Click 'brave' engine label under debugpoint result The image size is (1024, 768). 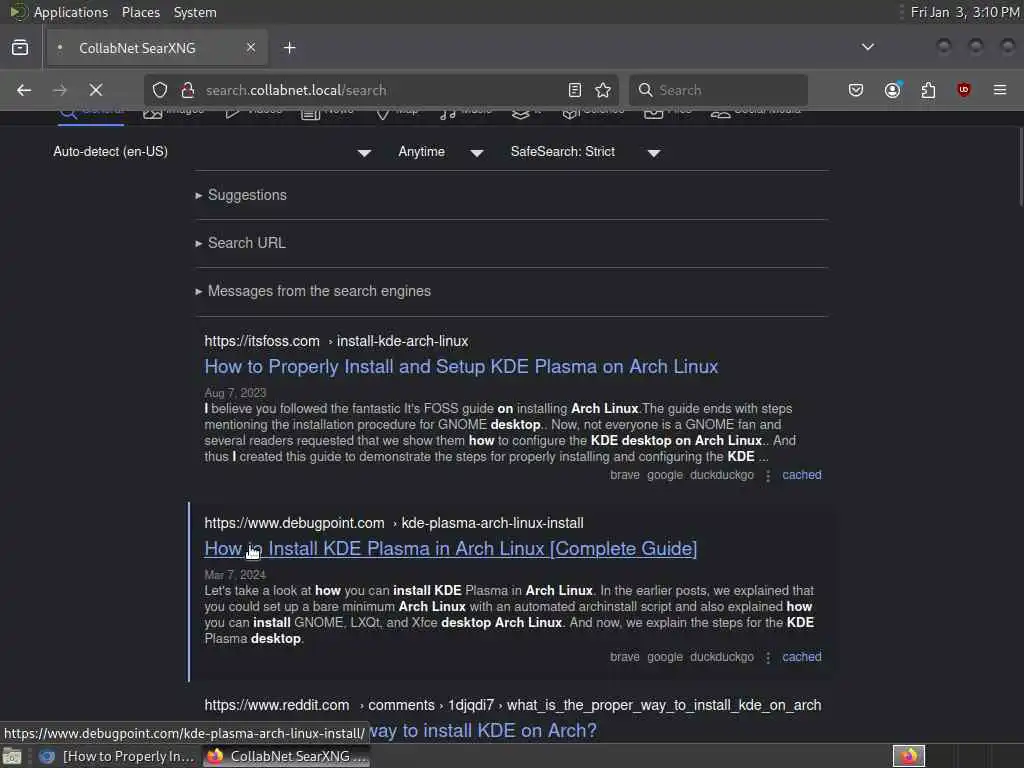[x=625, y=657]
